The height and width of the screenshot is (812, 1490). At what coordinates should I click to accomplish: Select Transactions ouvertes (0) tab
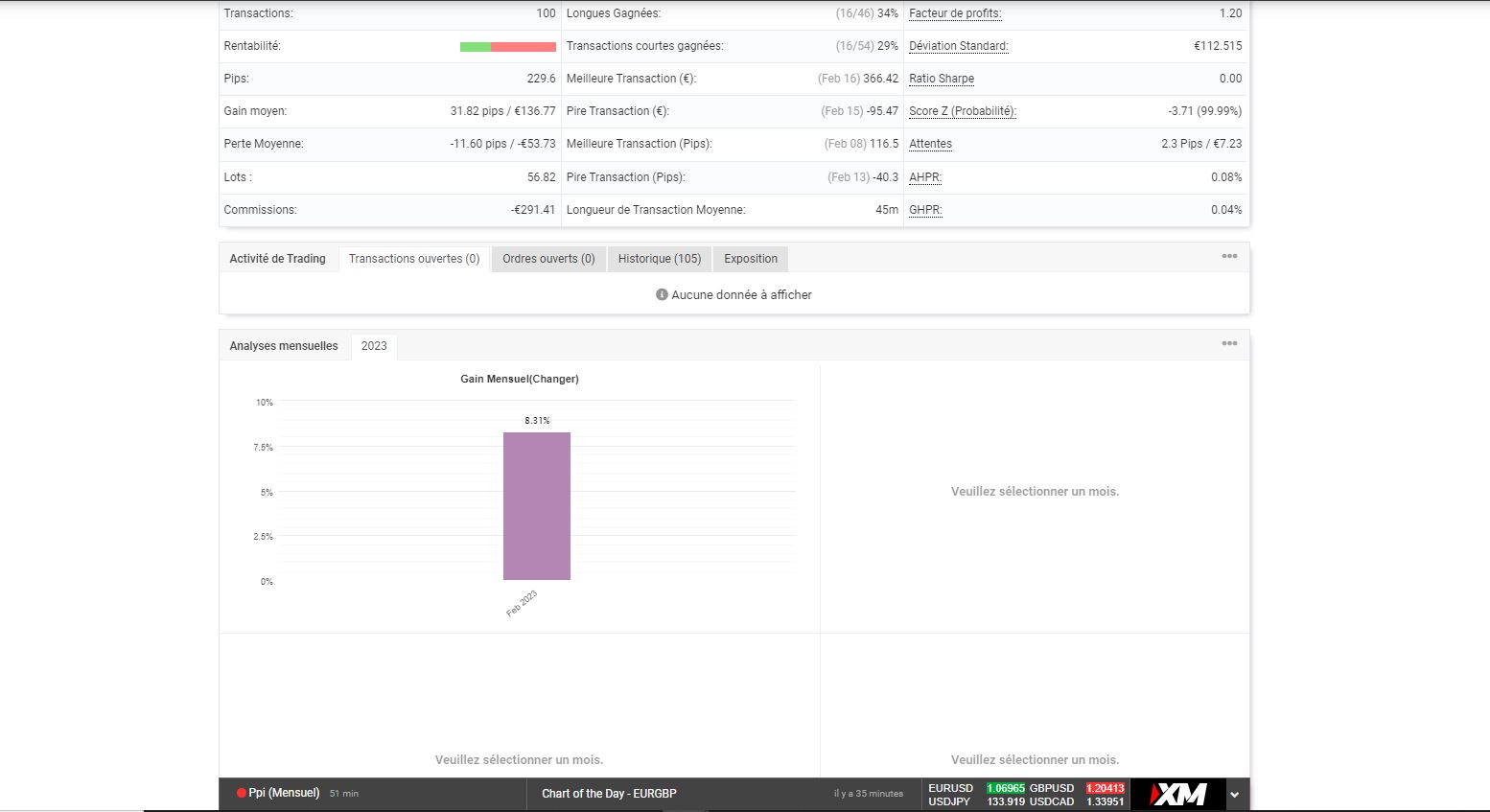tap(414, 259)
